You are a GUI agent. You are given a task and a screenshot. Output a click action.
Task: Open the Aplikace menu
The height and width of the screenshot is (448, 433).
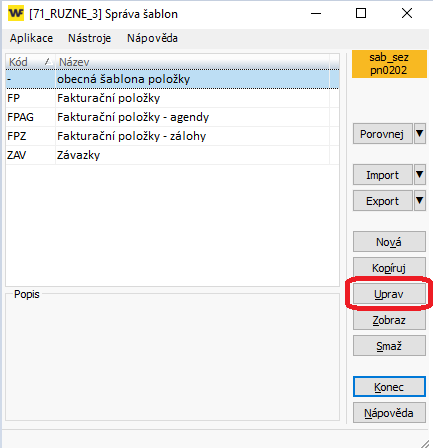[31, 38]
